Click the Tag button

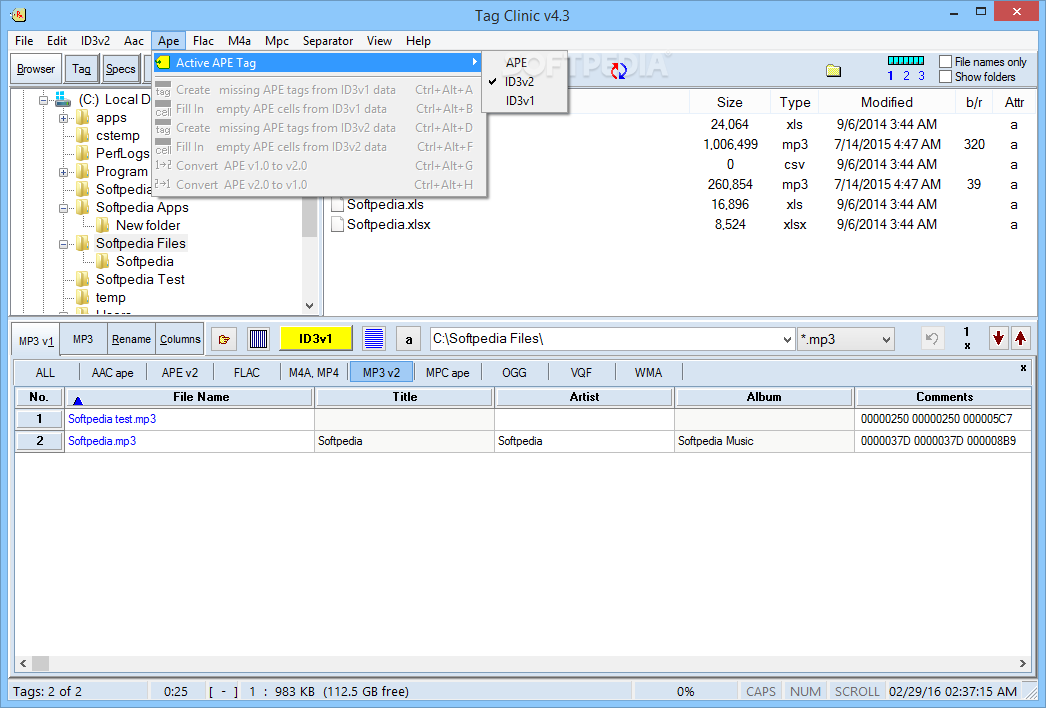coord(81,69)
